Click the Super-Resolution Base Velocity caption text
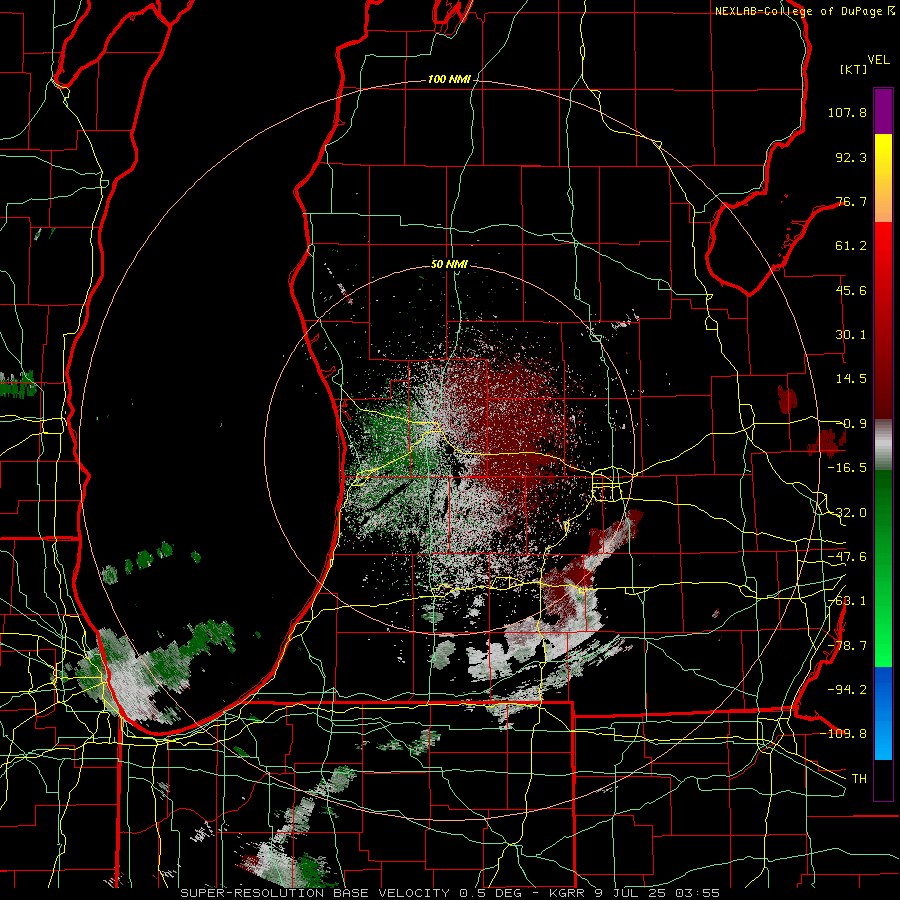The height and width of the screenshot is (900, 900). tap(315, 893)
